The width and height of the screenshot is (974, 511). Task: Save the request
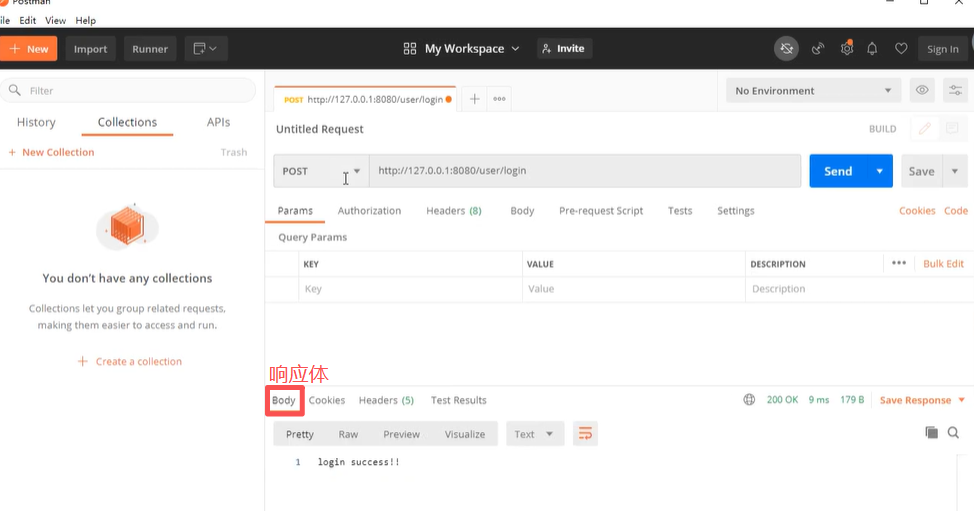pyautogui.click(x=922, y=171)
